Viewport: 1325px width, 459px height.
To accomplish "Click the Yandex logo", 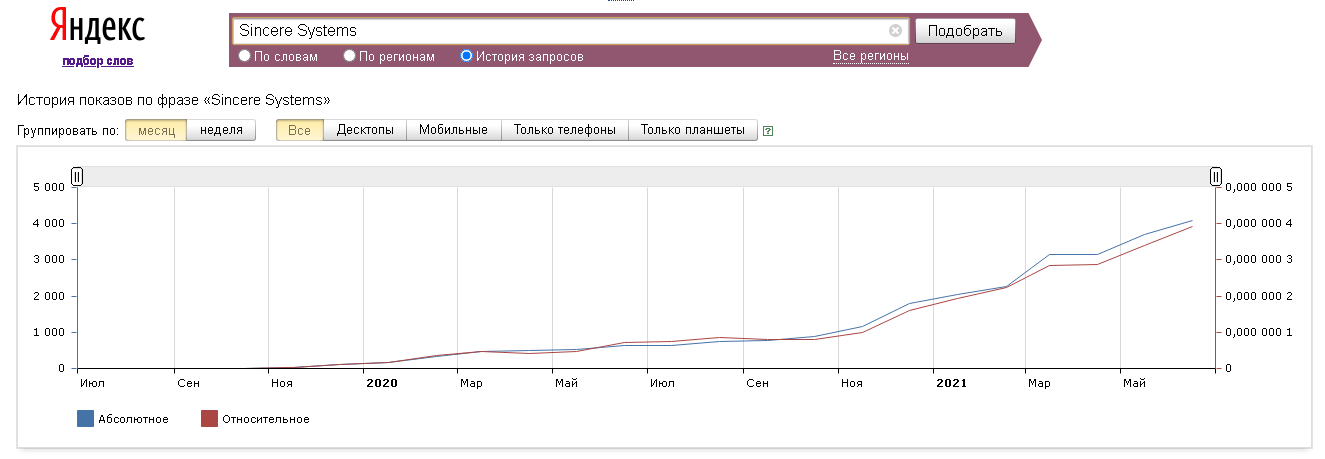I will tap(97, 28).
